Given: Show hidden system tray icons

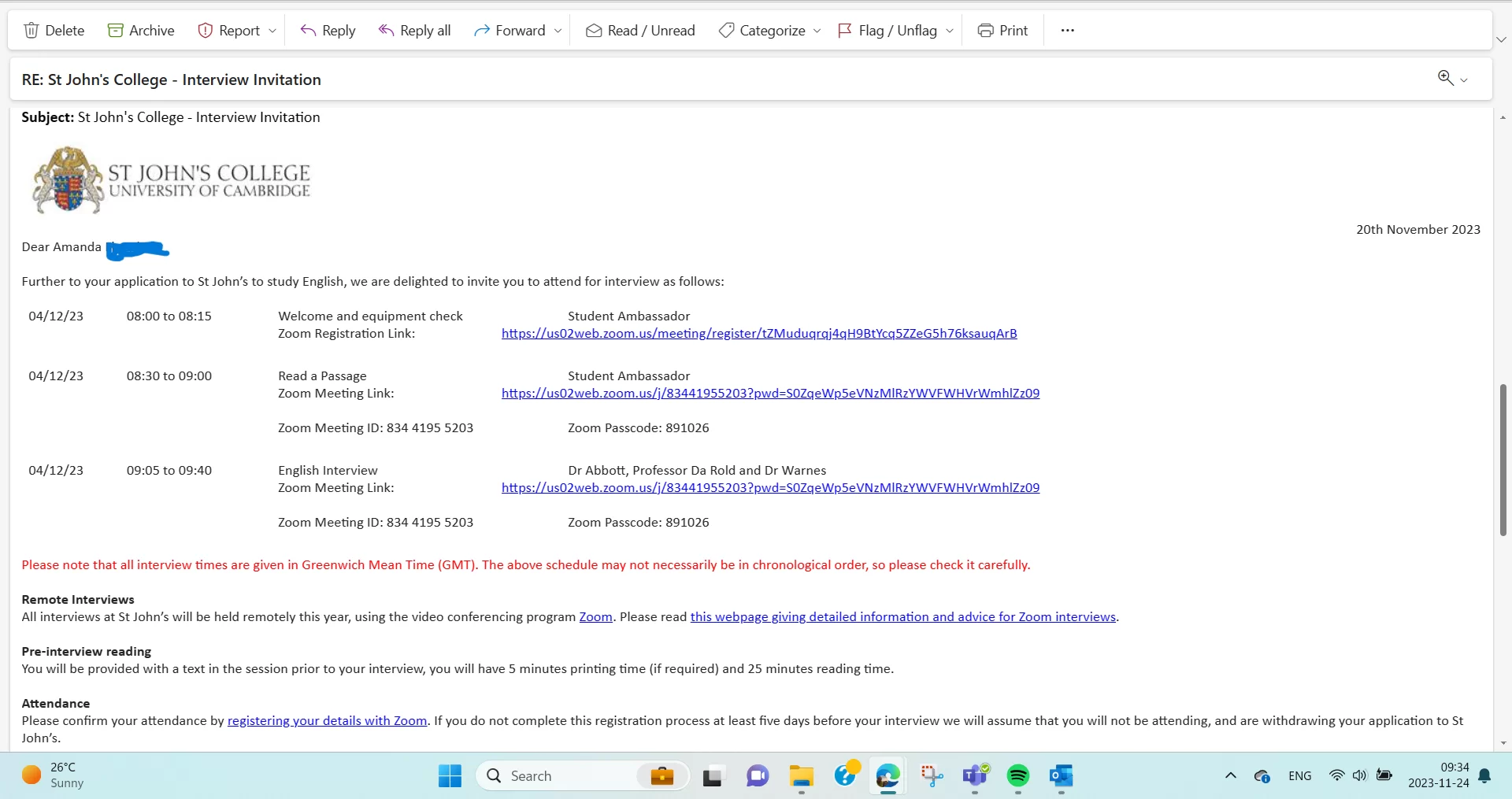Looking at the screenshot, I should 1230,776.
